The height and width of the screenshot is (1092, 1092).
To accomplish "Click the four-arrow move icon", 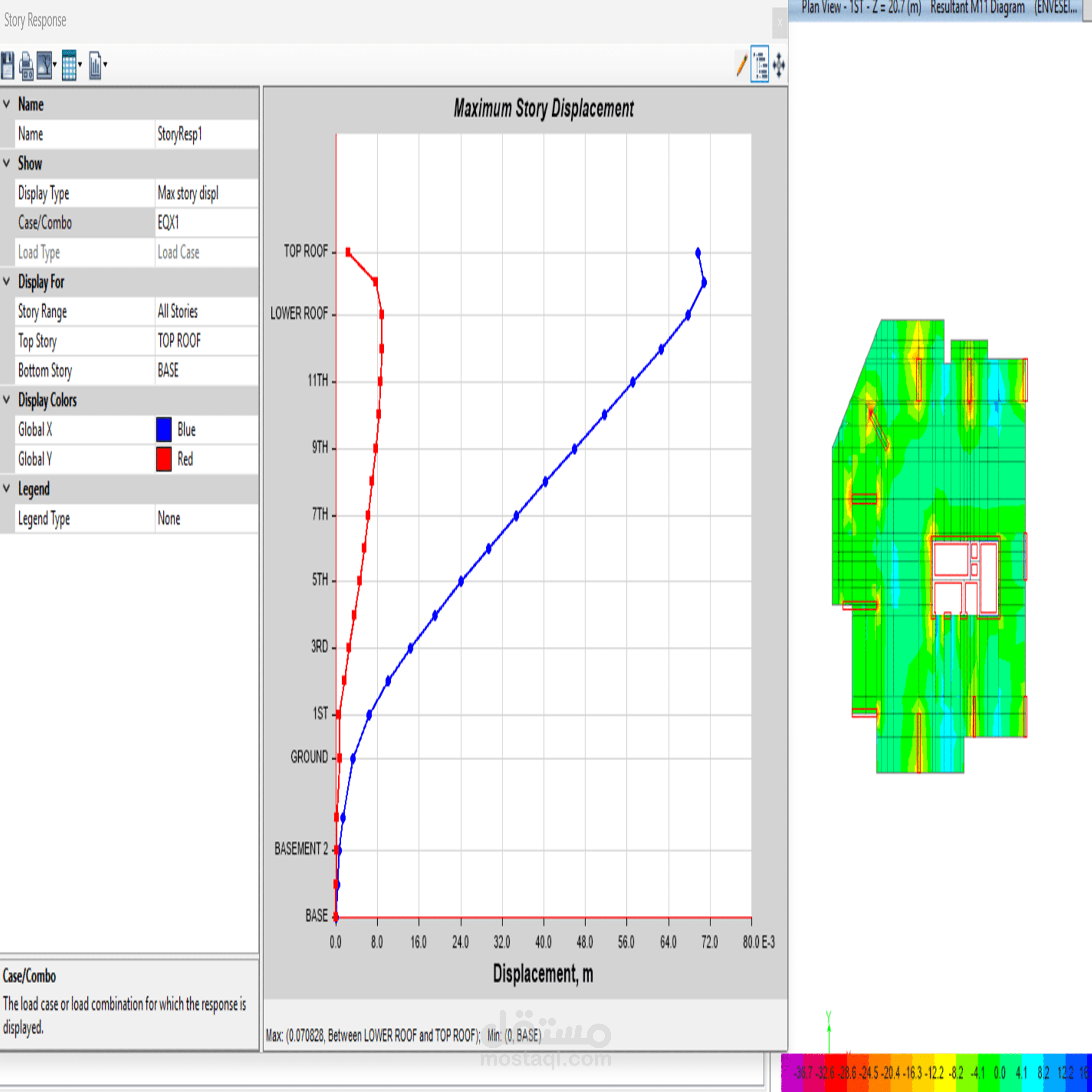I will 779,65.
